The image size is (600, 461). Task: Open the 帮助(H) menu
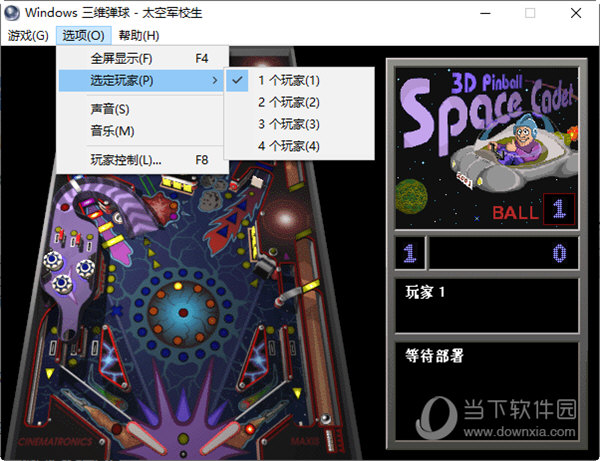pos(139,36)
